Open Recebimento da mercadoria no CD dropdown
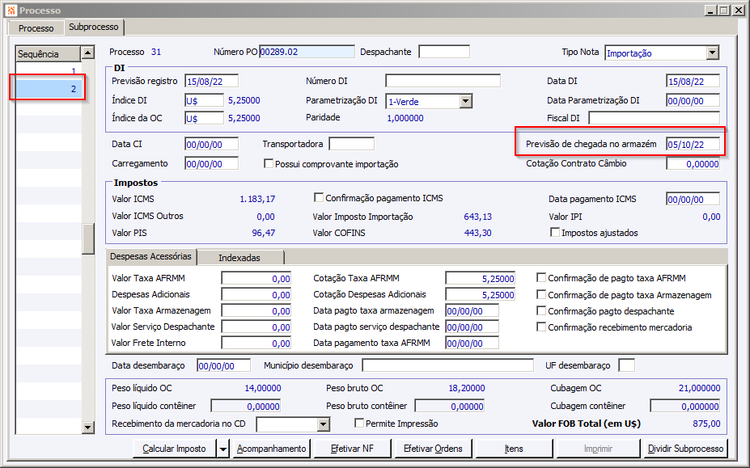 [x=322, y=424]
